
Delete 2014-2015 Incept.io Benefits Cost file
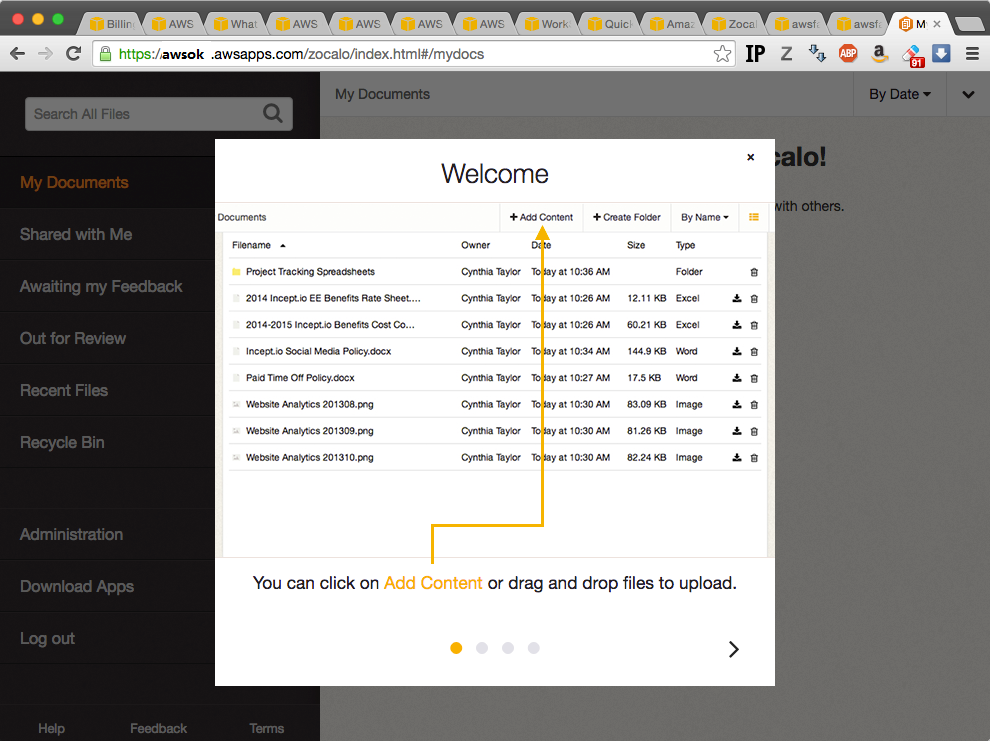click(x=754, y=325)
